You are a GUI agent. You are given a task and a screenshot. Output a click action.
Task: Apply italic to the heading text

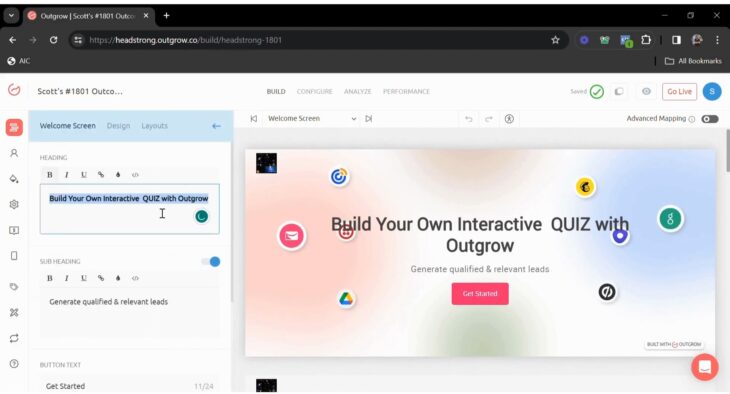(x=67, y=175)
